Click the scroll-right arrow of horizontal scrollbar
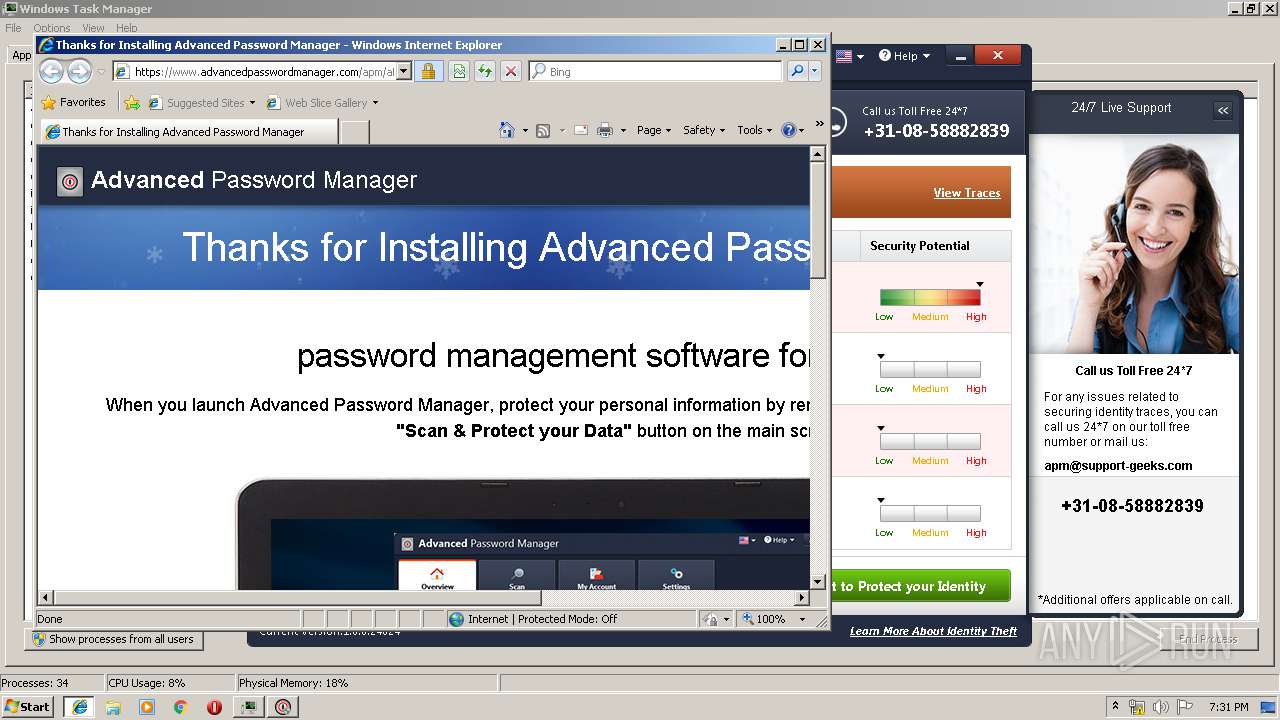 click(x=802, y=598)
